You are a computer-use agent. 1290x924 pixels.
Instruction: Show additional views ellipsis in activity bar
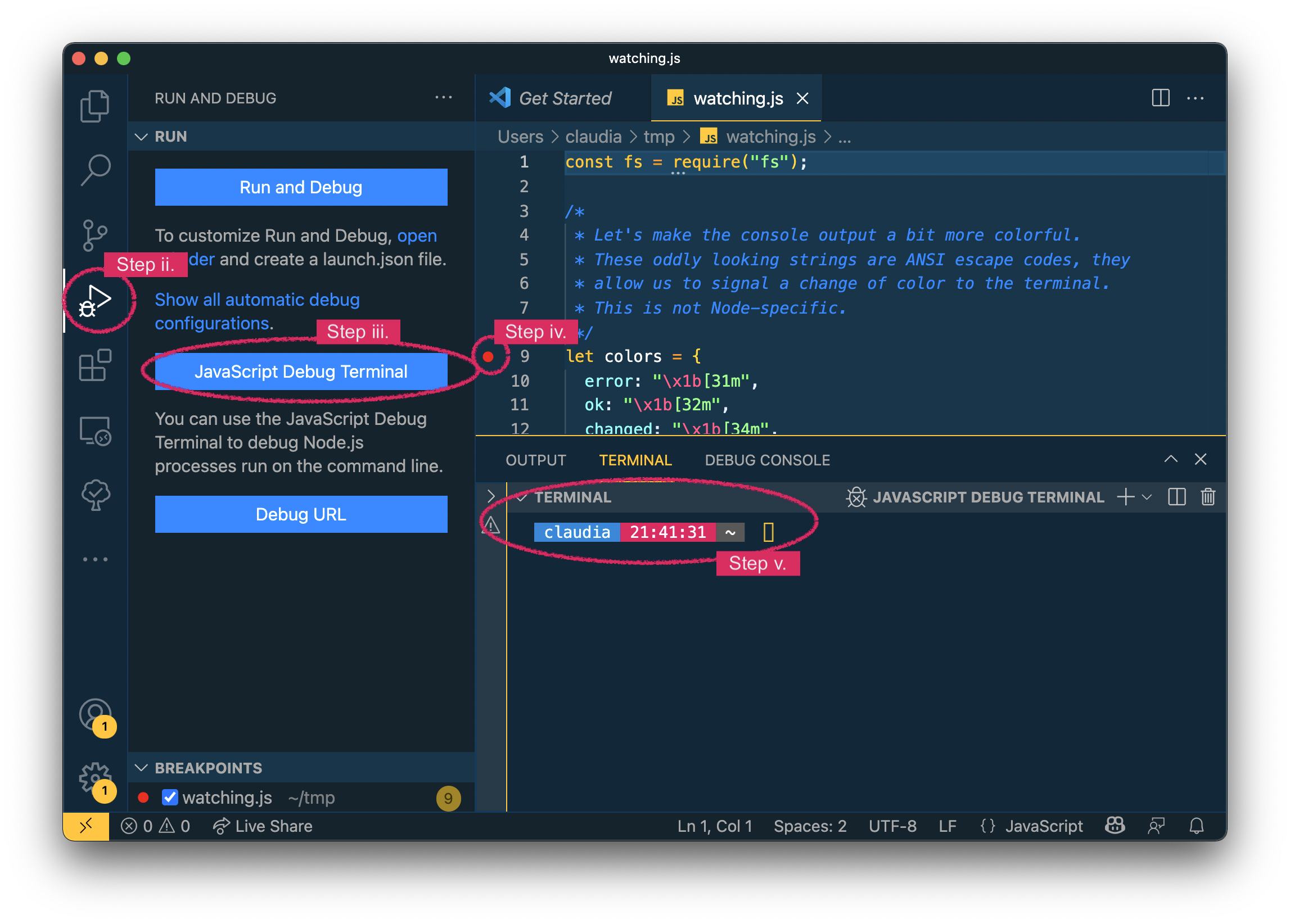[x=95, y=560]
